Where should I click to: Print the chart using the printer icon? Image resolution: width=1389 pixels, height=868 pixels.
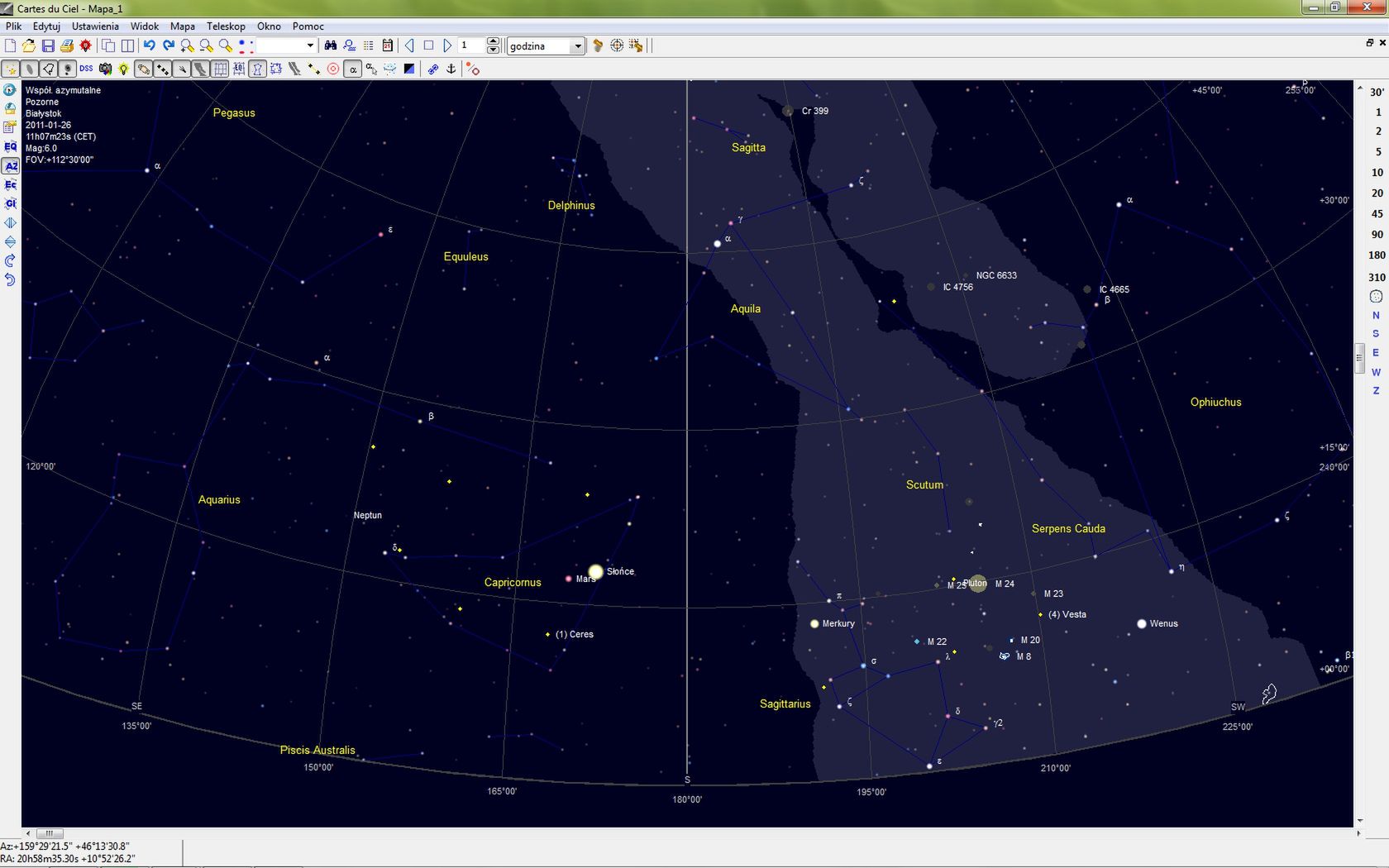pos(67,45)
